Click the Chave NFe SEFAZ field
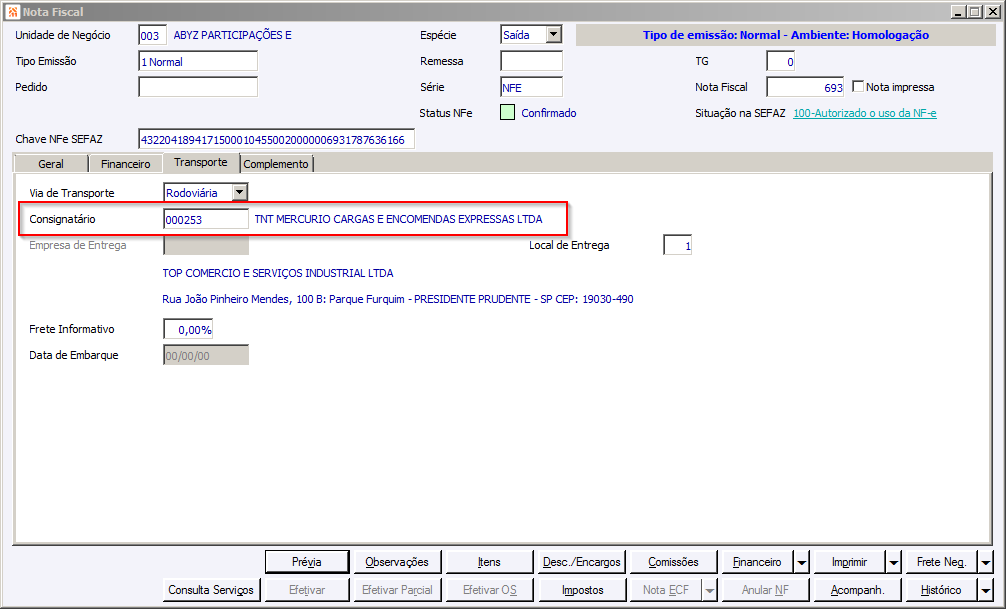 pos(277,139)
